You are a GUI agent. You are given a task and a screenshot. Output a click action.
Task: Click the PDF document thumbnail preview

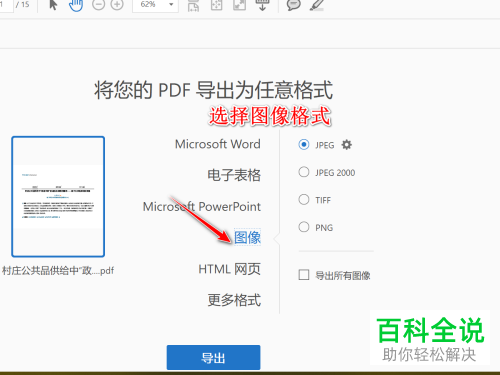[x=58, y=197]
